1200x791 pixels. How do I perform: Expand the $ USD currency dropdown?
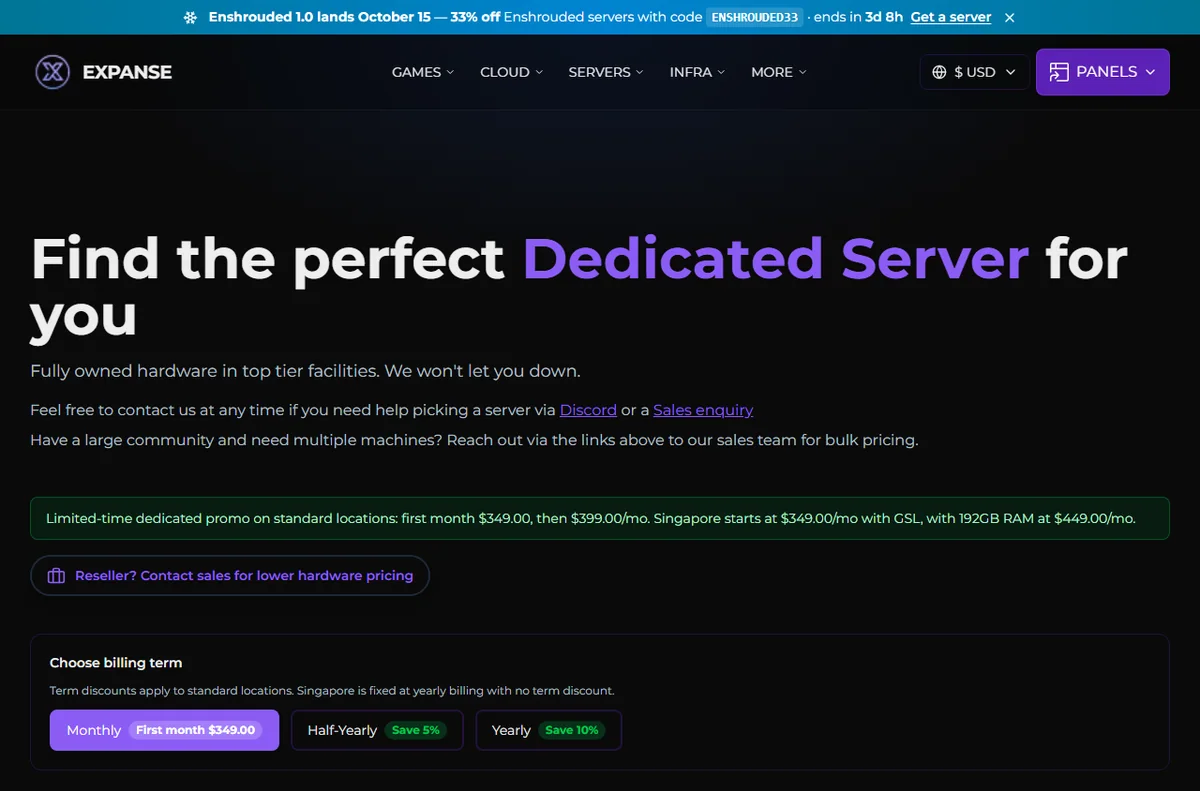point(974,72)
